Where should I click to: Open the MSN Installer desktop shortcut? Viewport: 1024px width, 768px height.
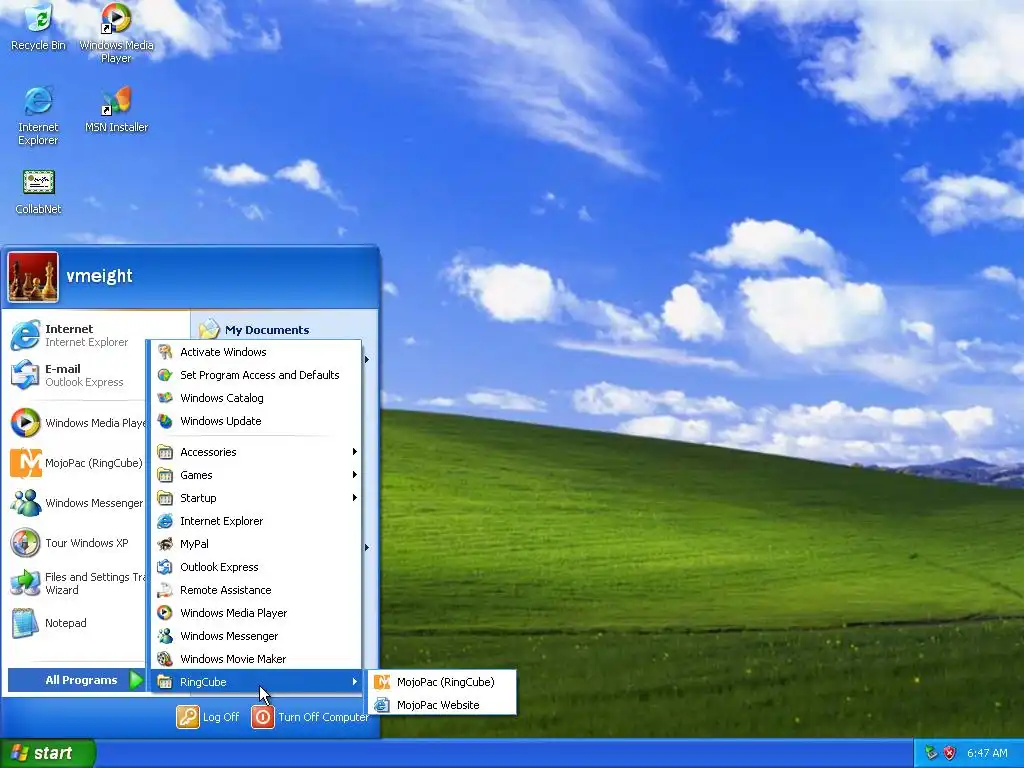116,109
